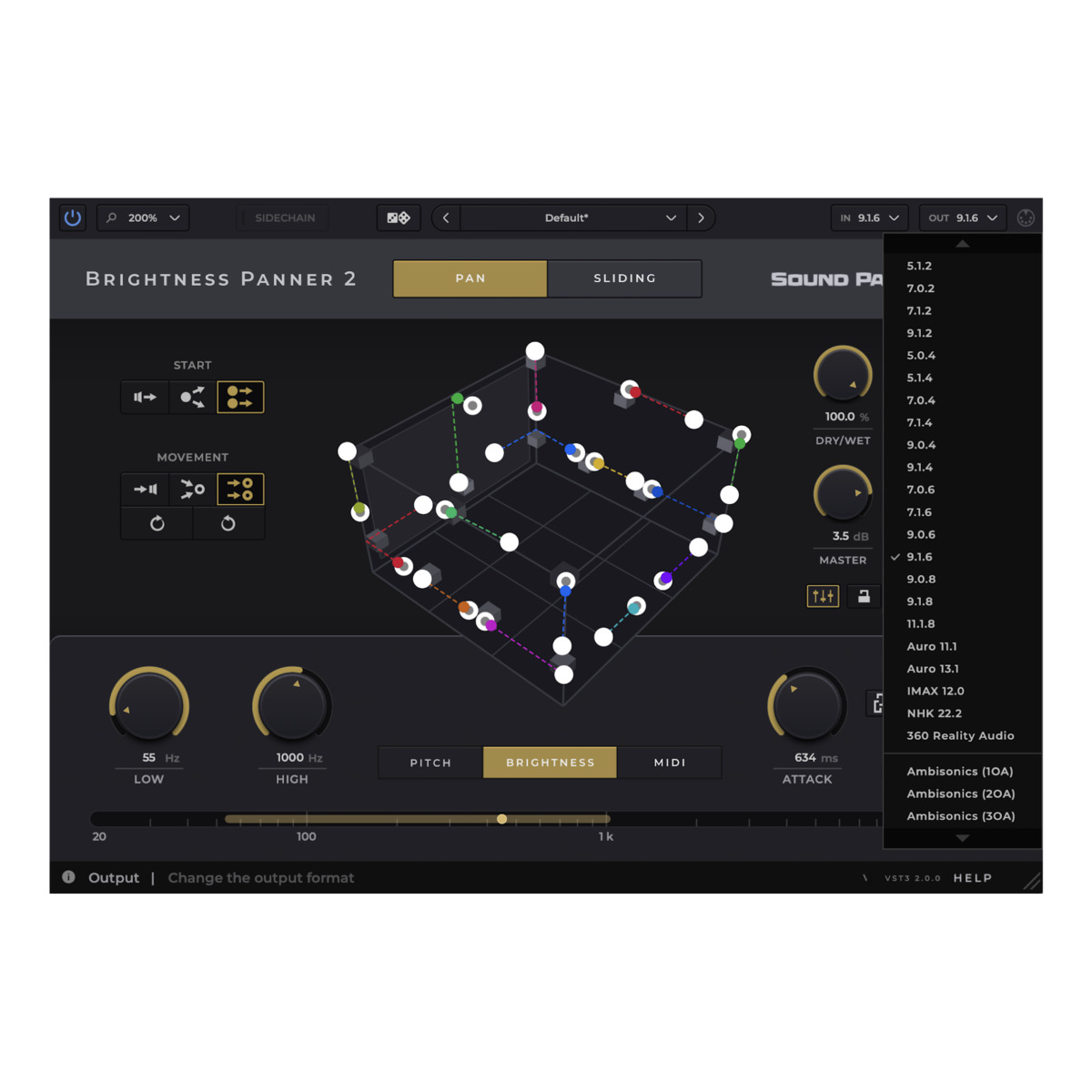
Task: Click the info icon beside Output
Action: pyautogui.click(x=68, y=877)
